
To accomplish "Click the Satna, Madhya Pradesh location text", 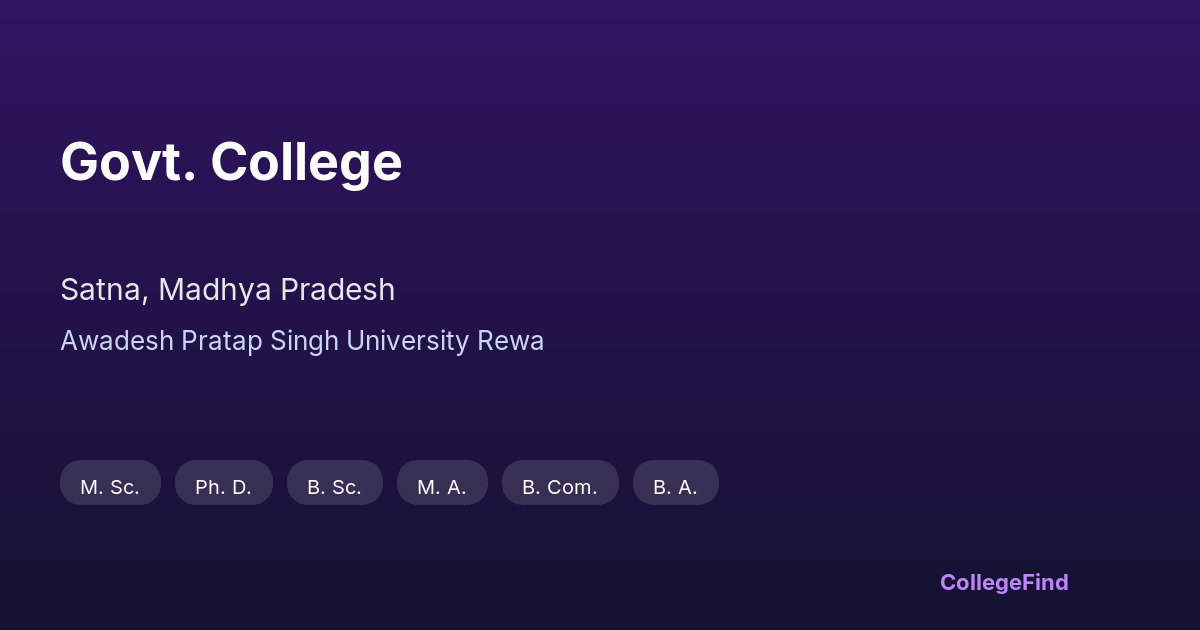I will coord(227,290).
